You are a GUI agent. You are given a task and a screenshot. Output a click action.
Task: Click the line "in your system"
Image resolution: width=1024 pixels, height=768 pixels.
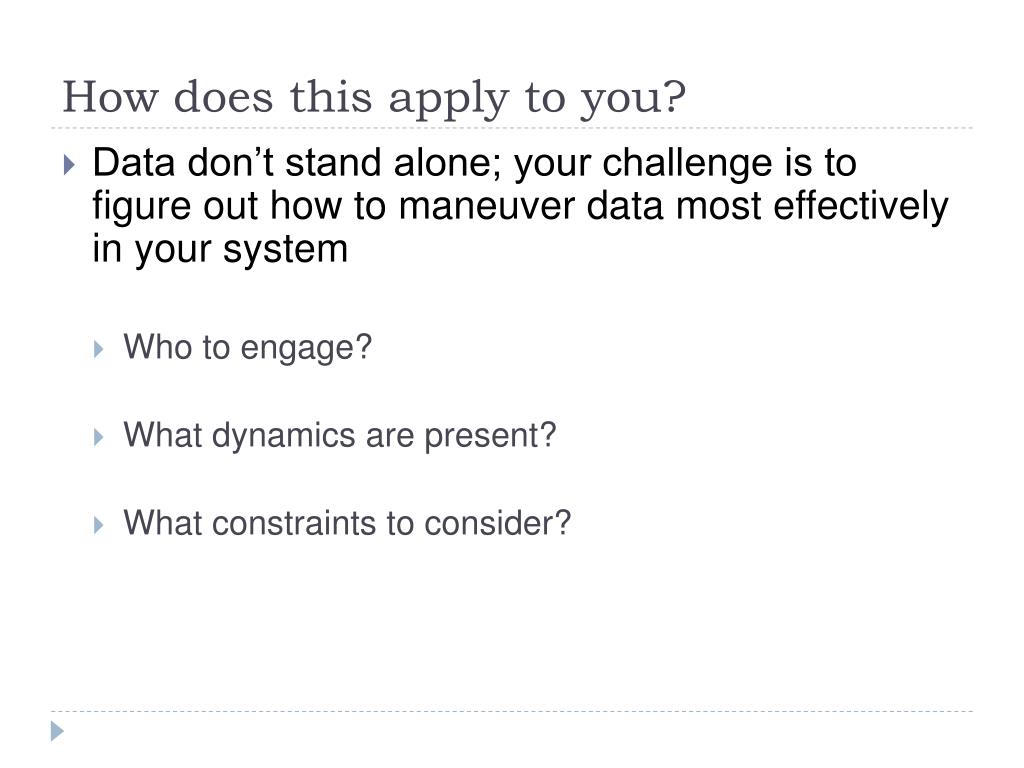pyautogui.click(x=220, y=249)
